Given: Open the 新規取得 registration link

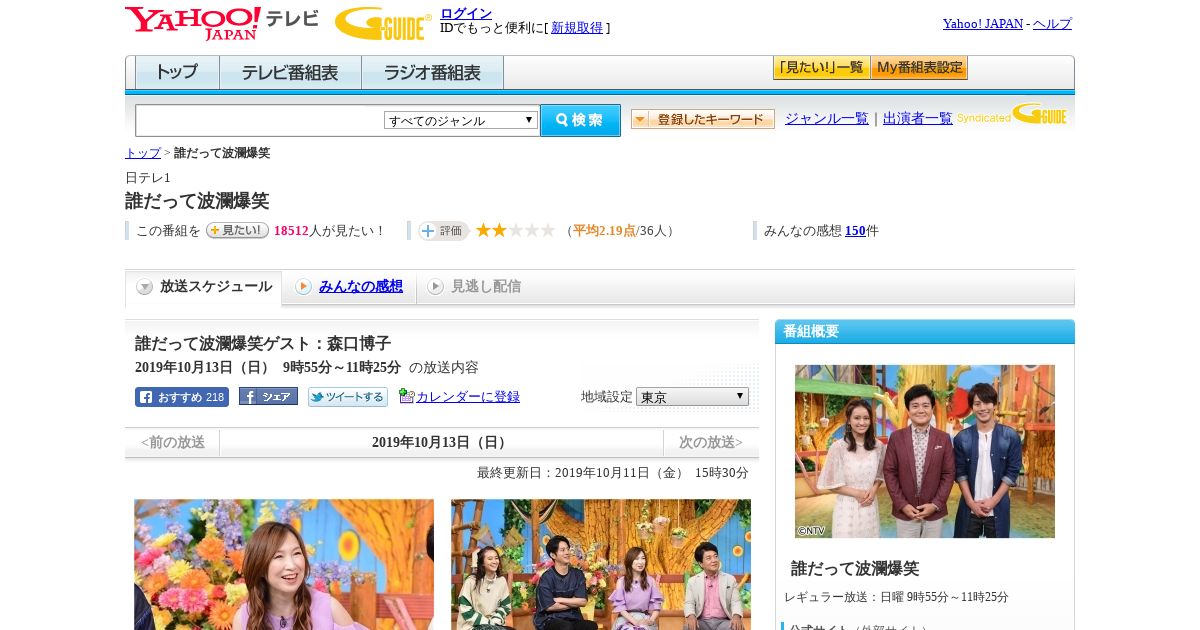Looking at the screenshot, I should (577, 28).
